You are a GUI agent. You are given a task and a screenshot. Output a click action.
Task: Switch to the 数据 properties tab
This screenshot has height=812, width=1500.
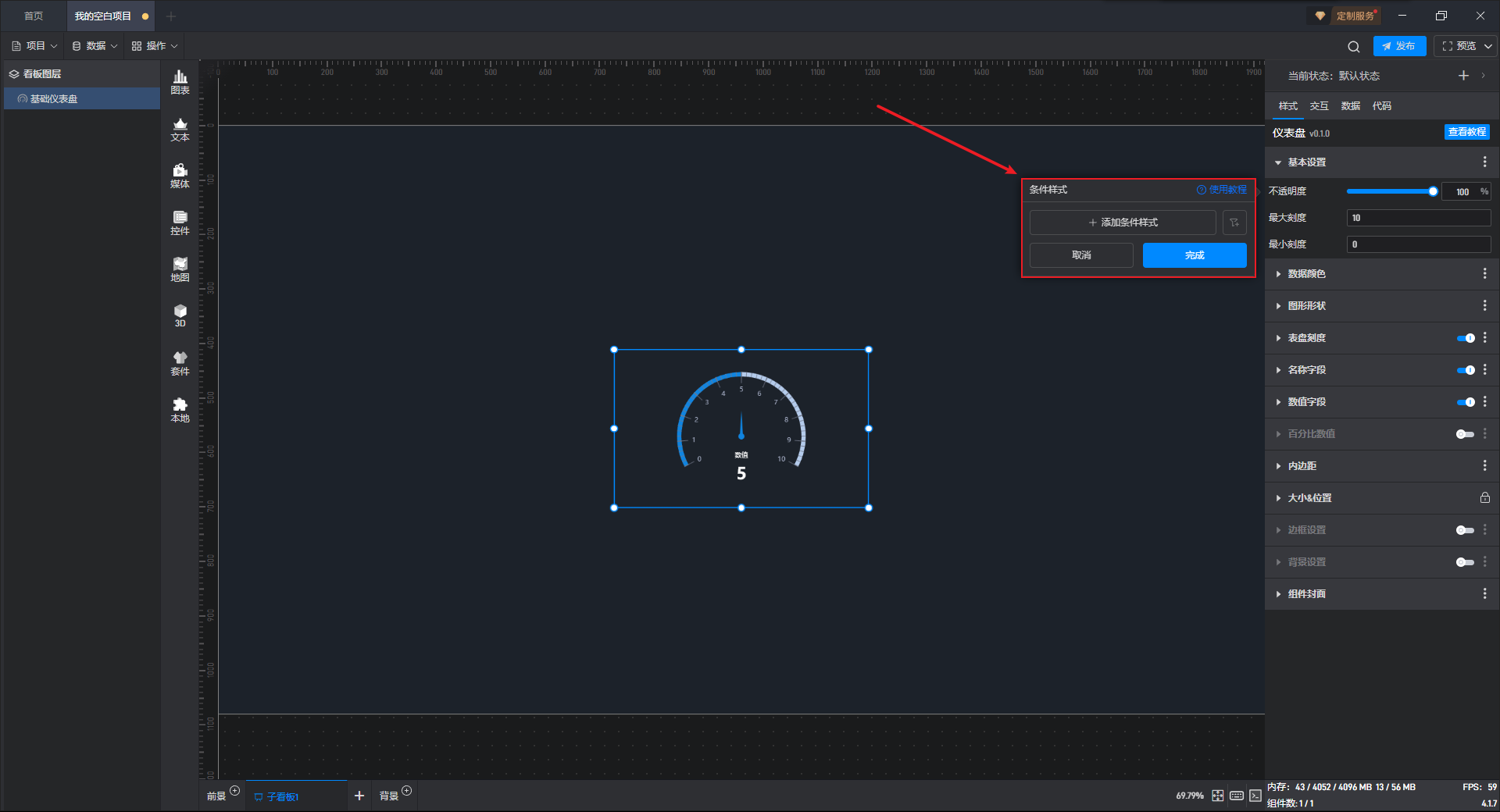[x=1350, y=106]
